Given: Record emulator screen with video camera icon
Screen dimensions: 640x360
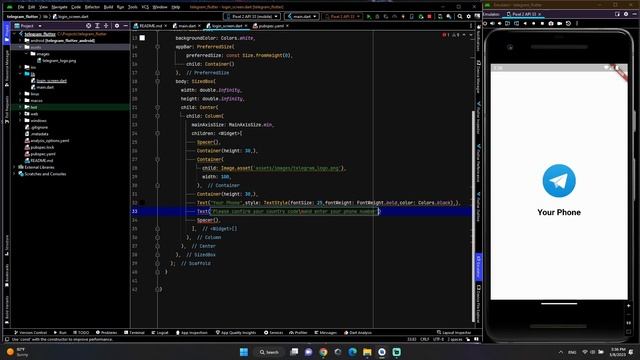Looking at the screenshot, I should click(560, 24).
